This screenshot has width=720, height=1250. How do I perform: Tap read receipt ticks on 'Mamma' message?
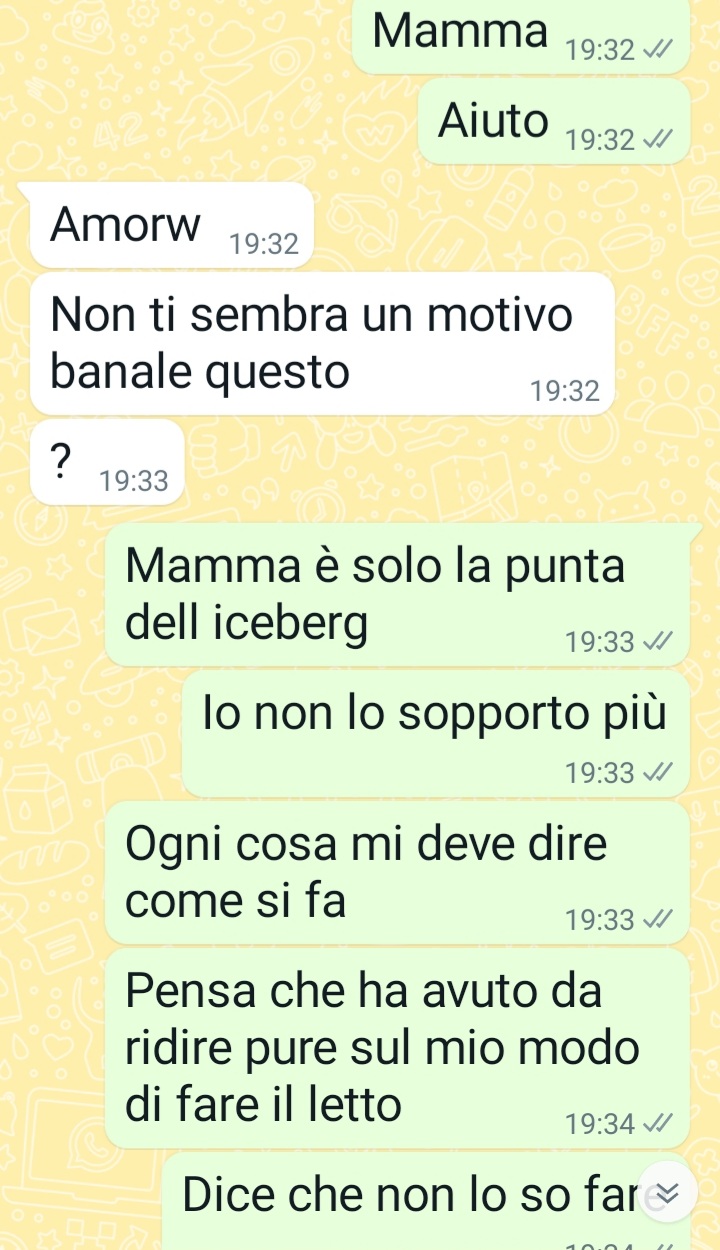pos(653,50)
